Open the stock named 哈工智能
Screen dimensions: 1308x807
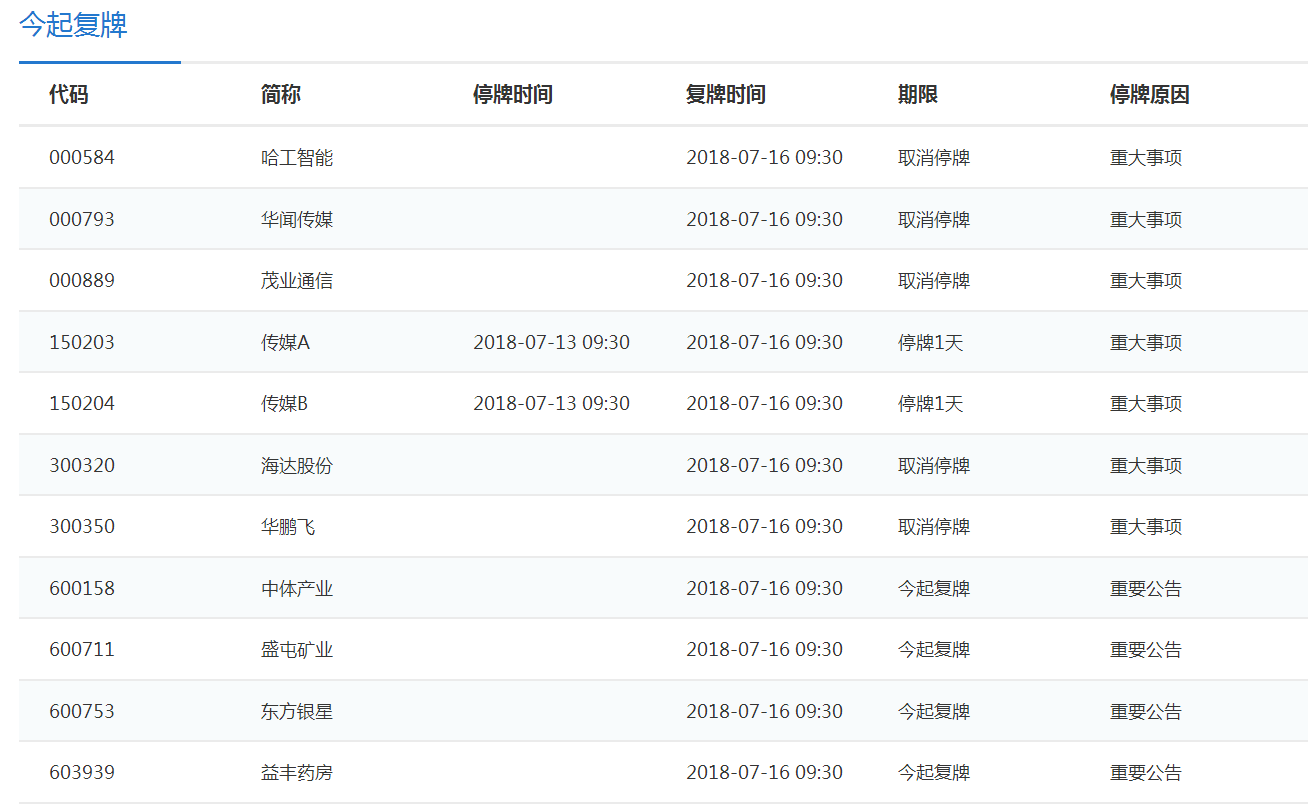(x=297, y=158)
